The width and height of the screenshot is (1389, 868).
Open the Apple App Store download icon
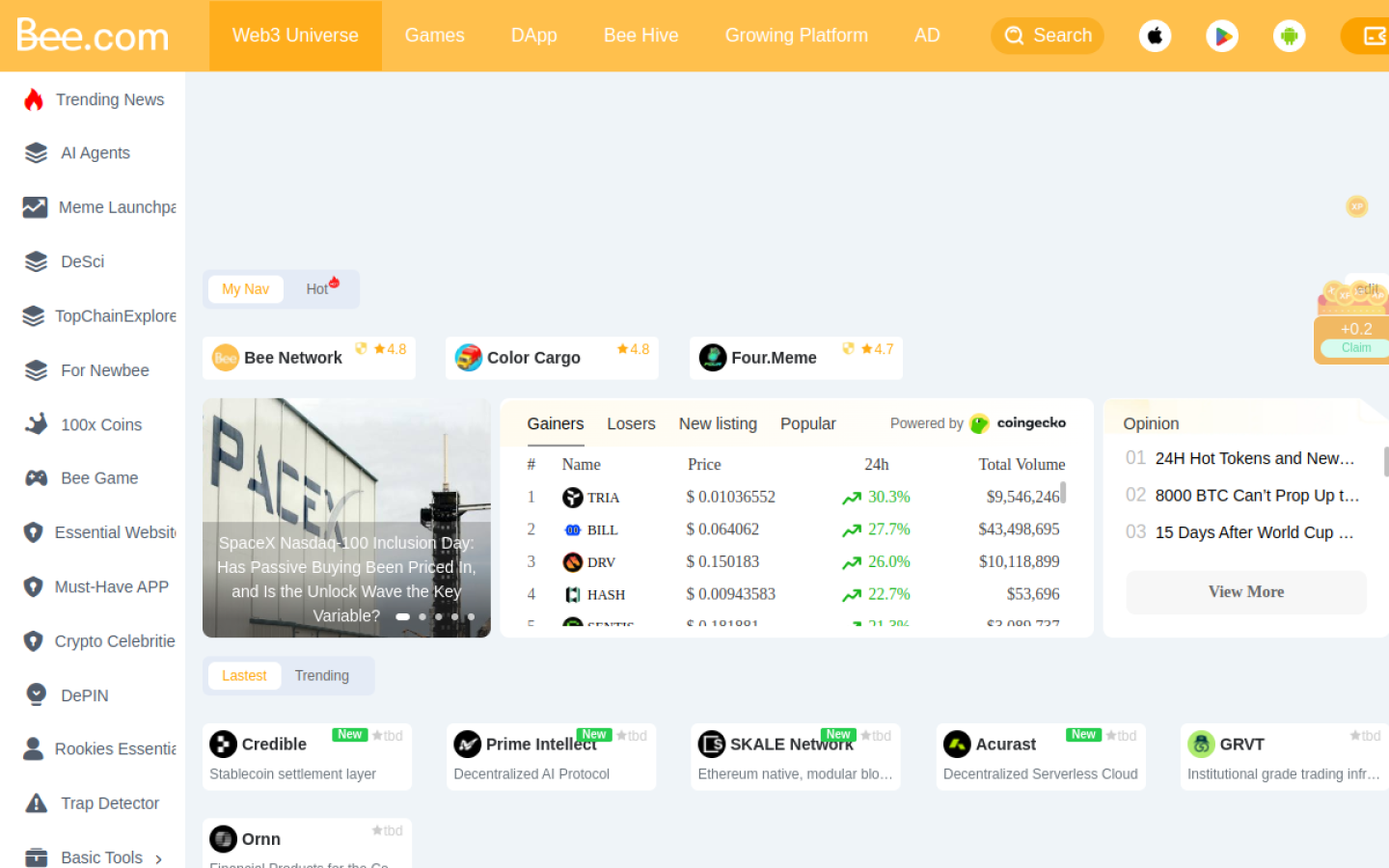pos(1155,36)
